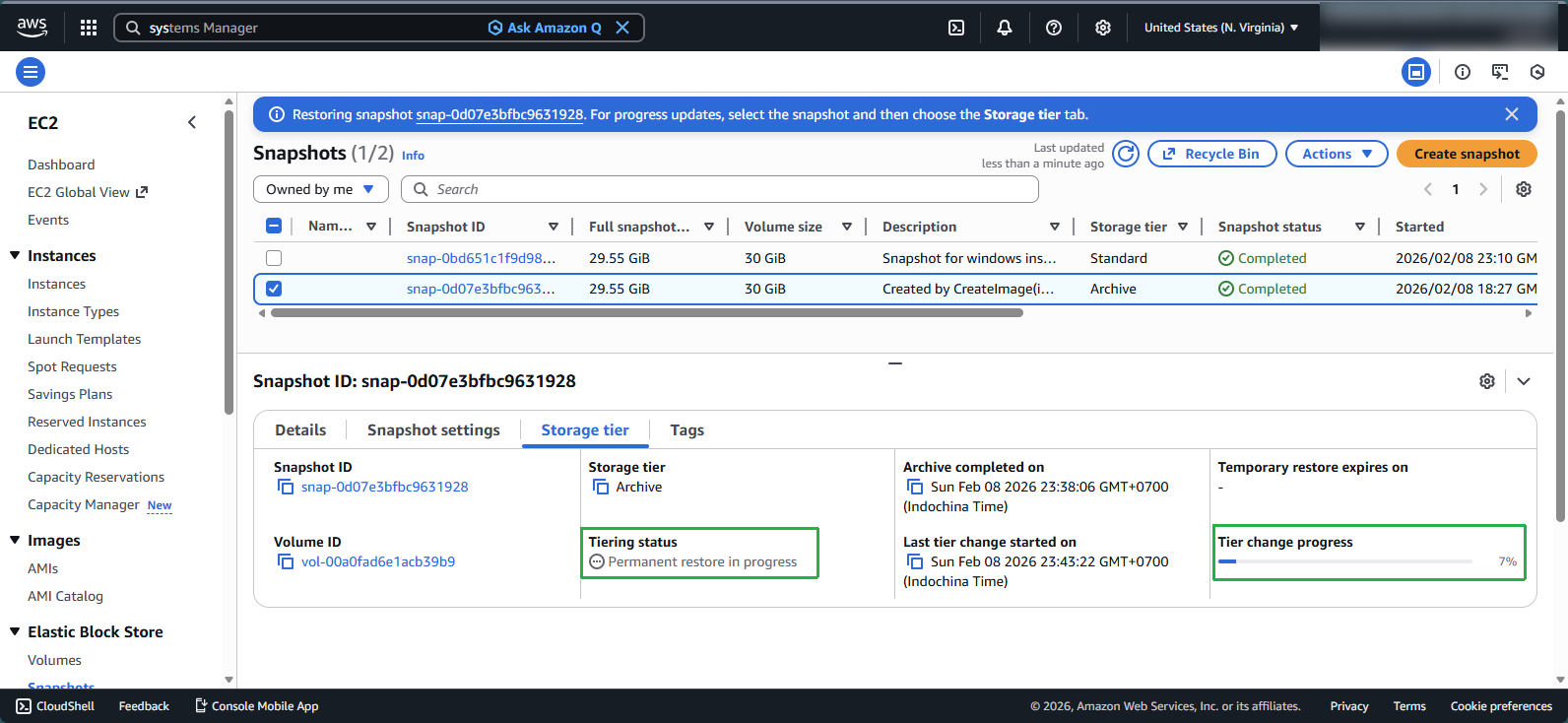This screenshot has height=723, width=1568.
Task: Toggle the select-all snapshots checkbox
Action: (x=274, y=227)
